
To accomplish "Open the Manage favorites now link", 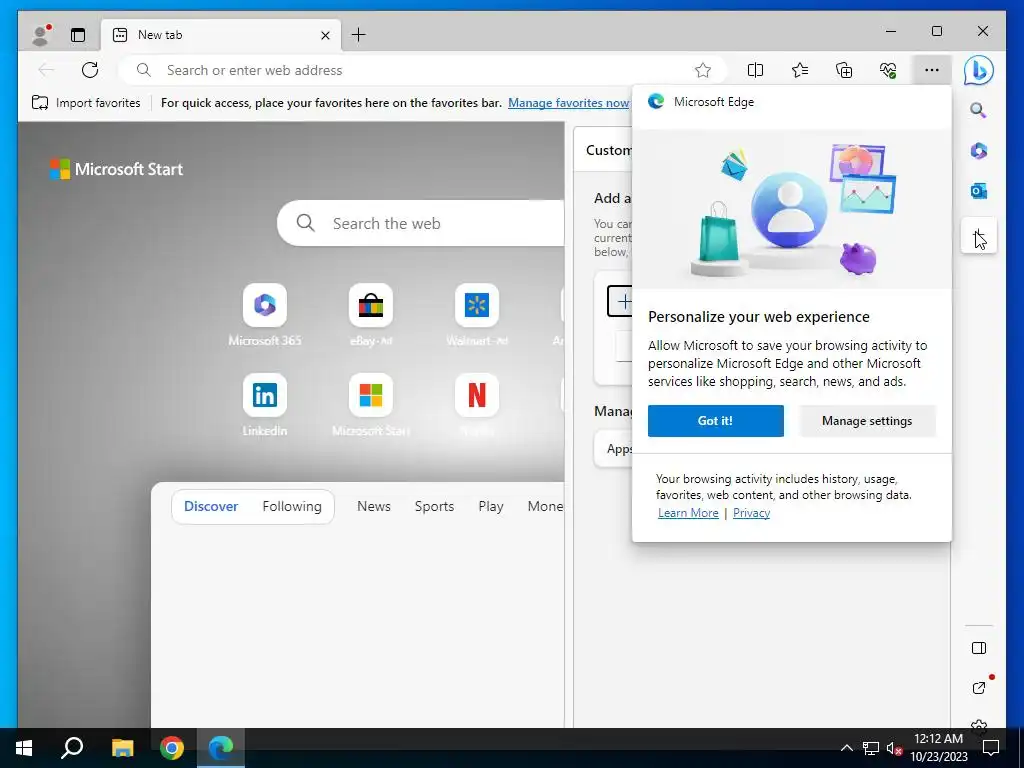I will (x=568, y=103).
